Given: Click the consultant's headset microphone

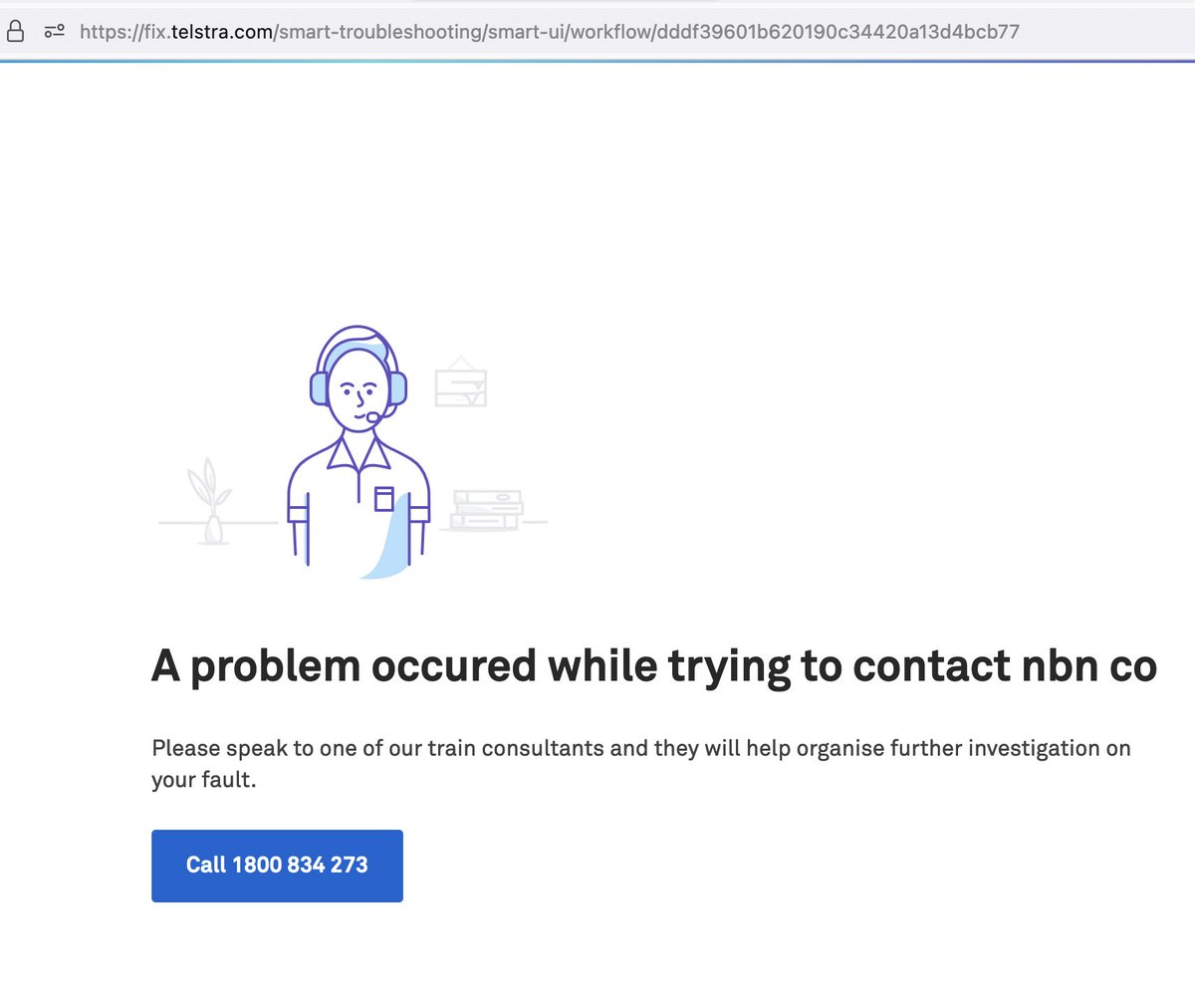Looking at the screenshot, I should [373, 416].
